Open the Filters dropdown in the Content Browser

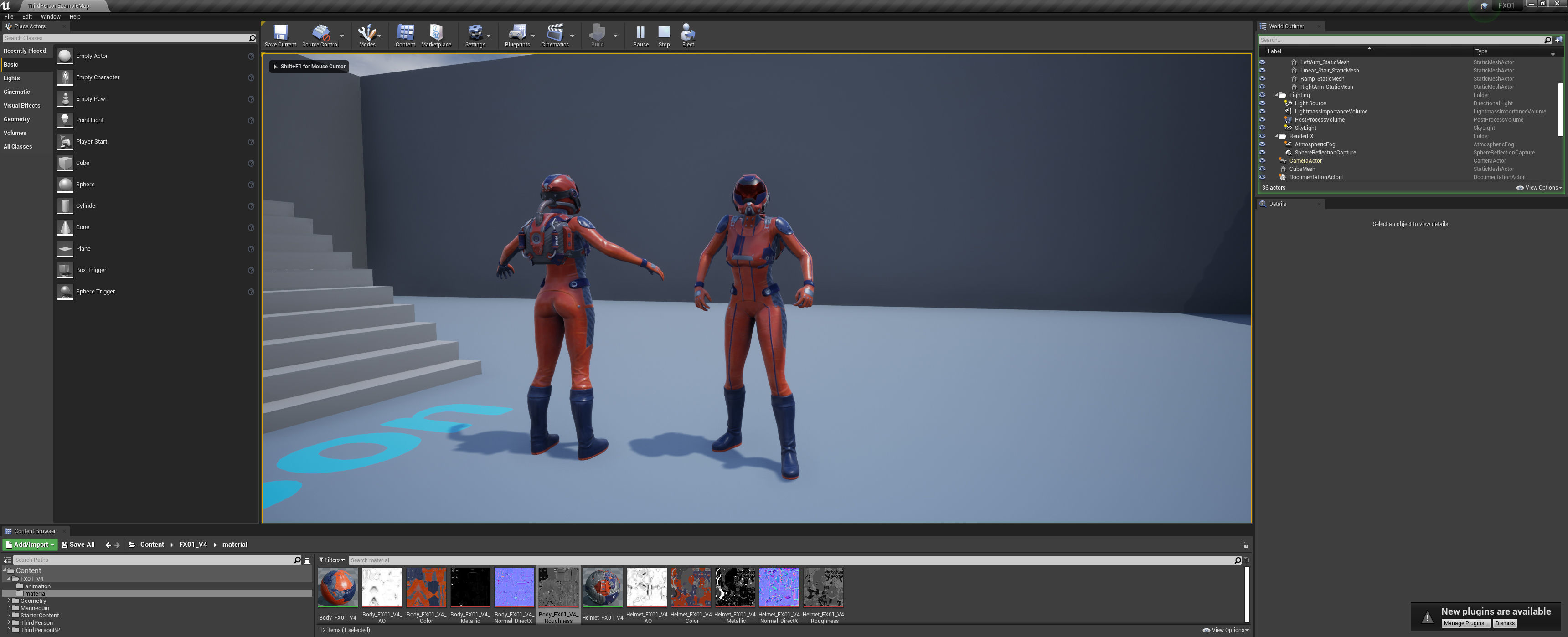point(332,560)
